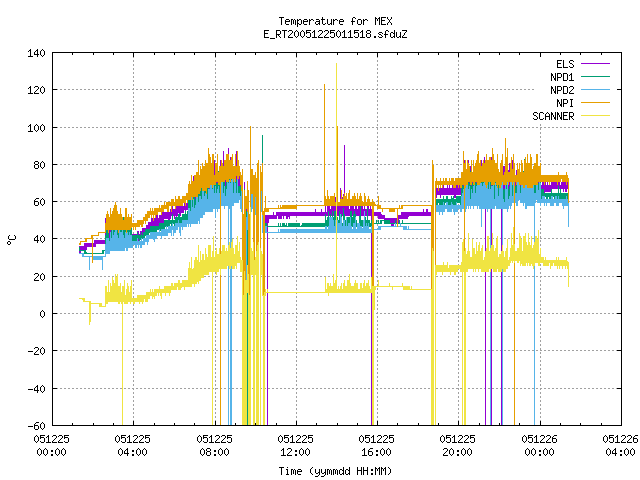The image size is (640, 480).
Task: Click the y-axis value -60
Action: click(36, 426)
